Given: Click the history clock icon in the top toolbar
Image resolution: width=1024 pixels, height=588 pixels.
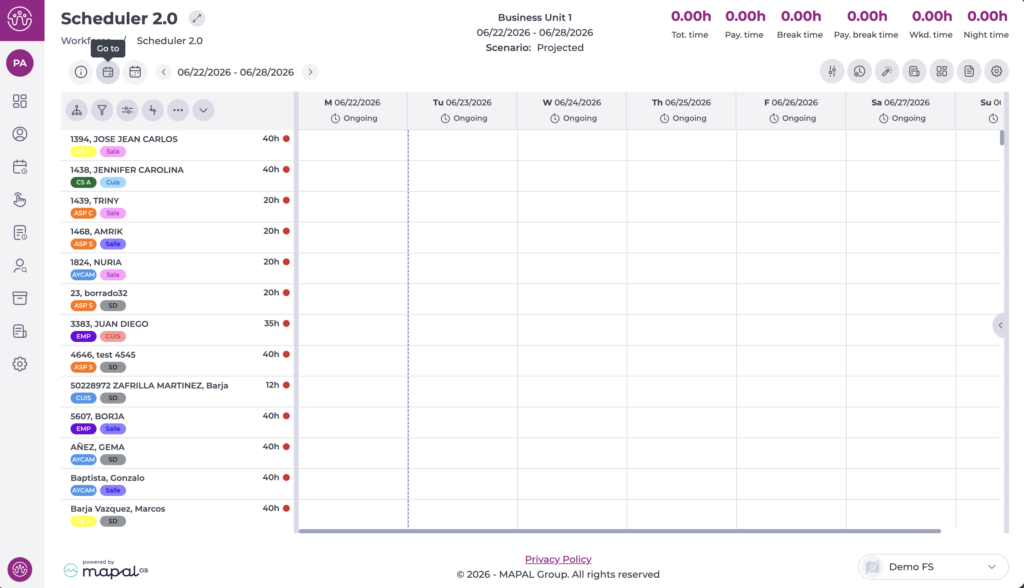Looking at the screenshot, I should [859, 72].
